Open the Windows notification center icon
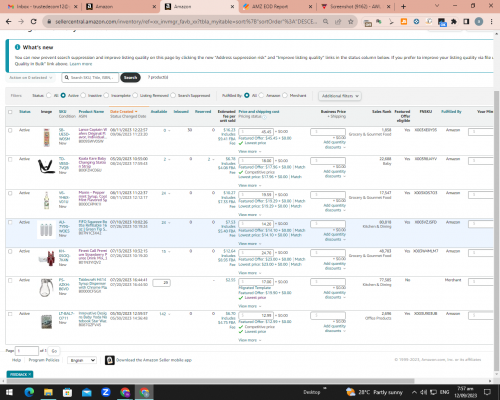This screenshot has height=400, width=500. (x=487, y=392)
